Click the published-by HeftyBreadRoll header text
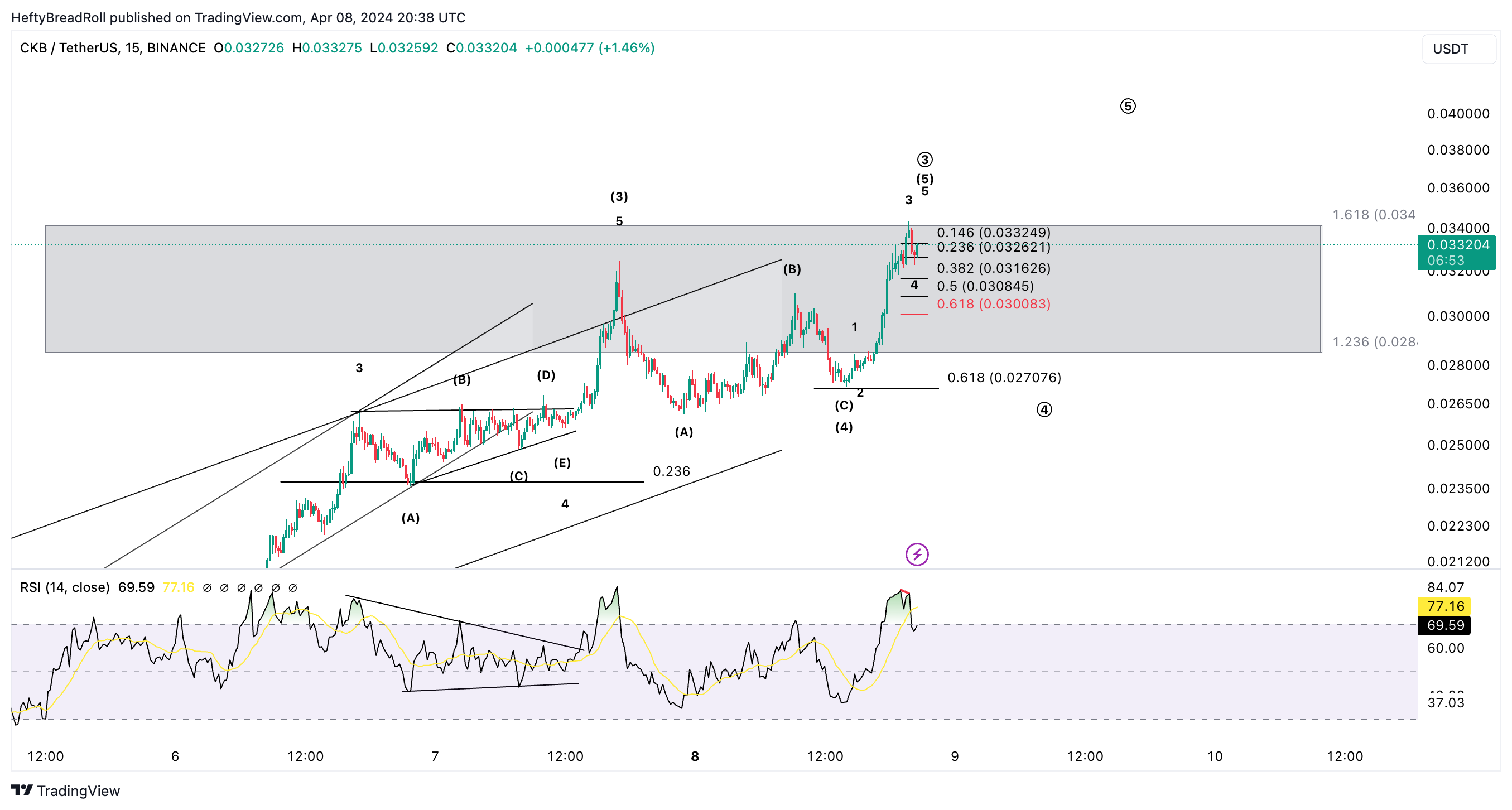1512x810 pixels. coord(238,18)
